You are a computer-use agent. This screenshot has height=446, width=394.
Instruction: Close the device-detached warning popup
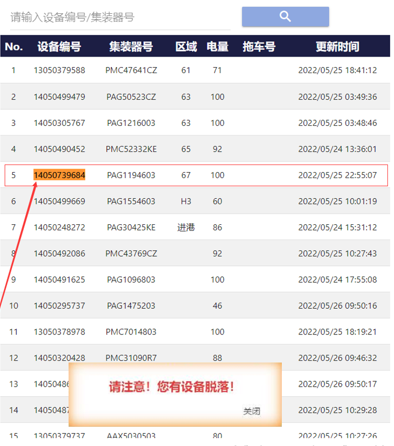pos(252,411)
